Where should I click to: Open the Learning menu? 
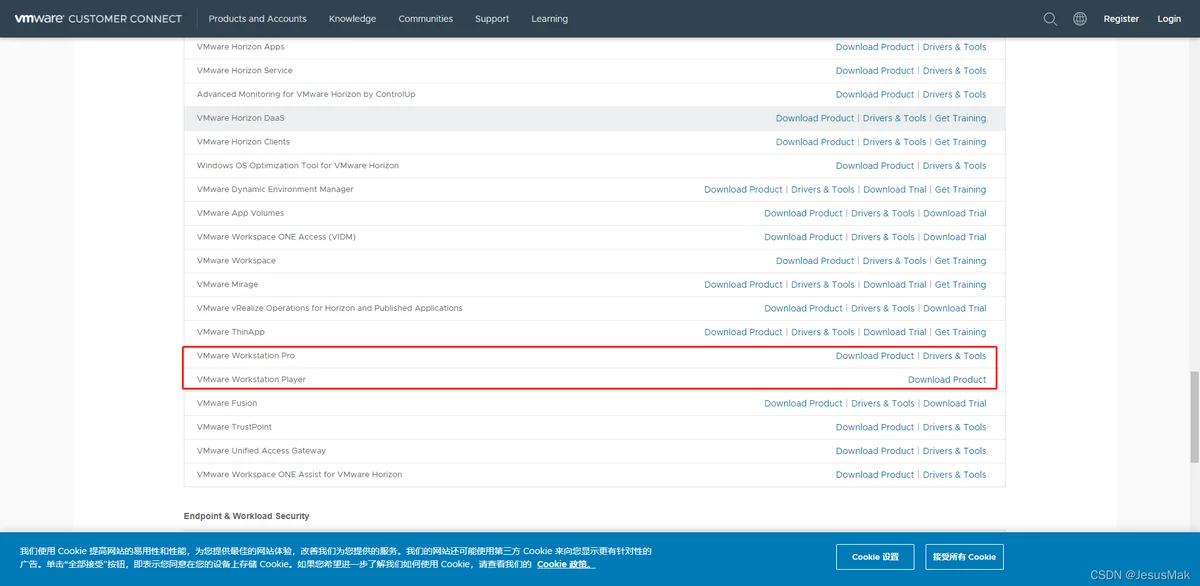coord(550,19)
